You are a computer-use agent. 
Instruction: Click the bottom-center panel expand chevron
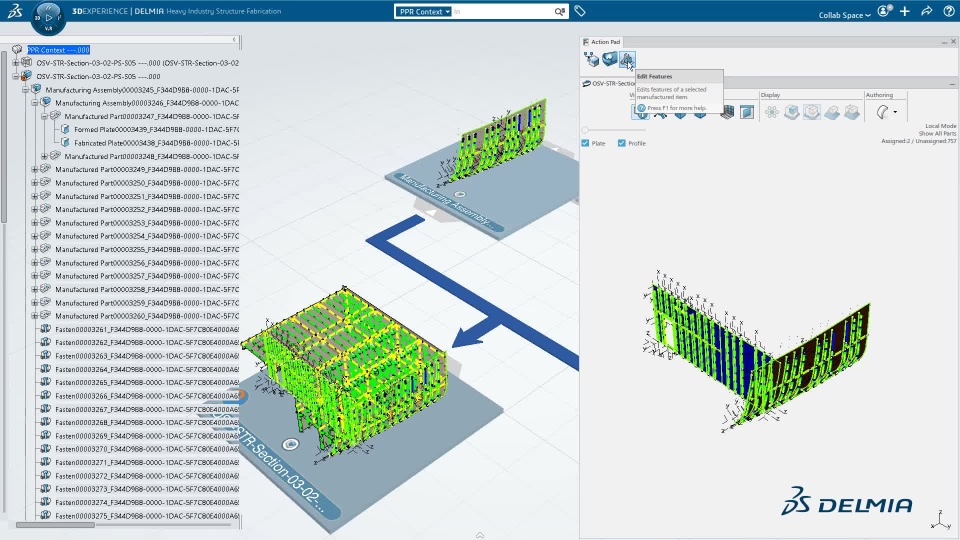[480, 535]
